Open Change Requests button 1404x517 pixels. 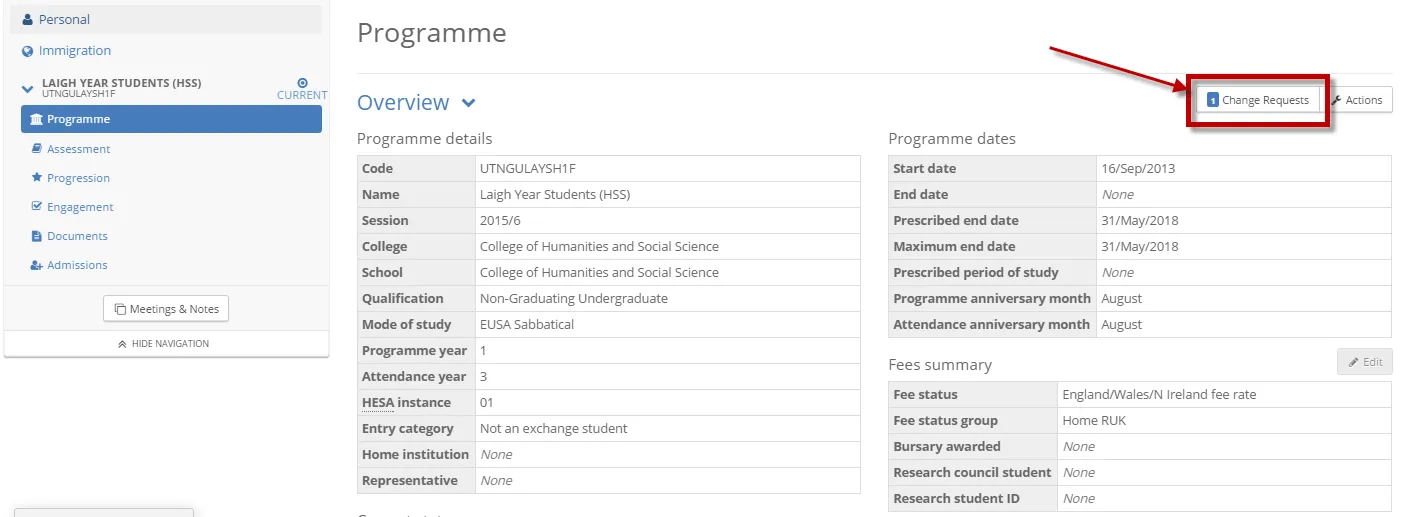point(1258,100)
